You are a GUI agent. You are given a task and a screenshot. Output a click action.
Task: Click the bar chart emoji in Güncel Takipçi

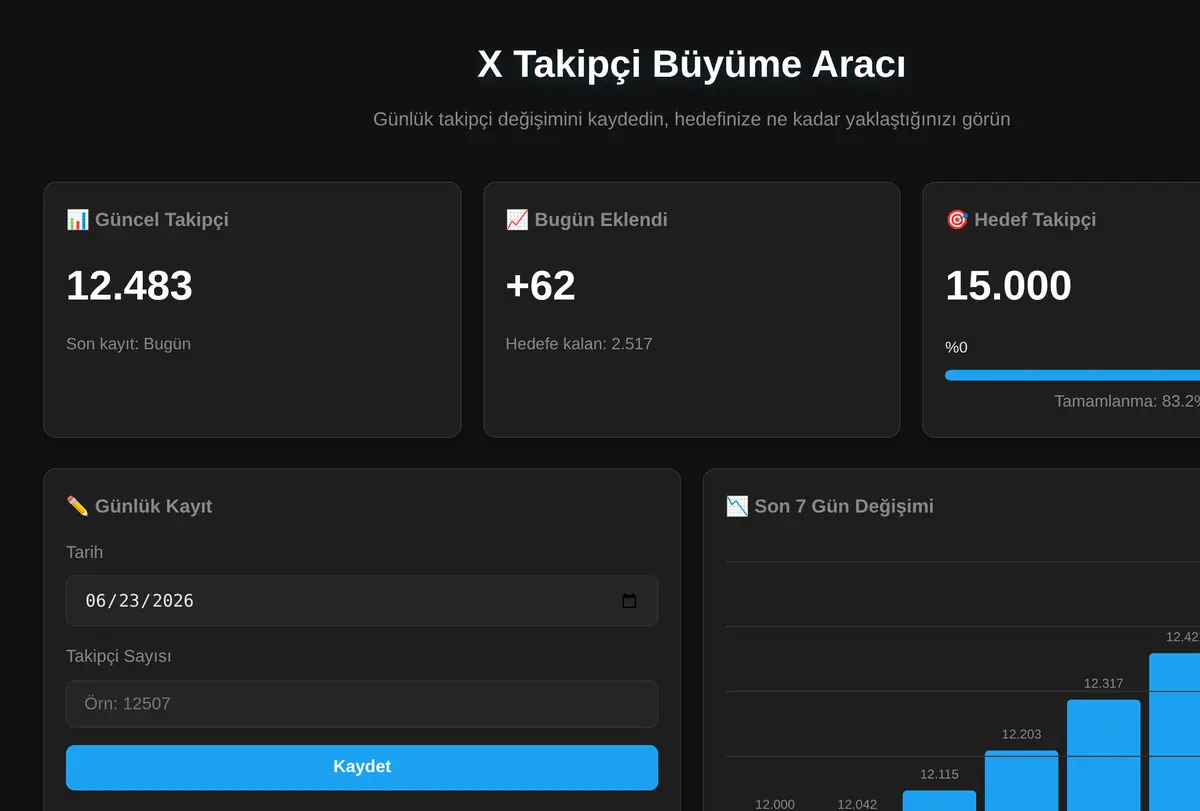tap(77, 219)
